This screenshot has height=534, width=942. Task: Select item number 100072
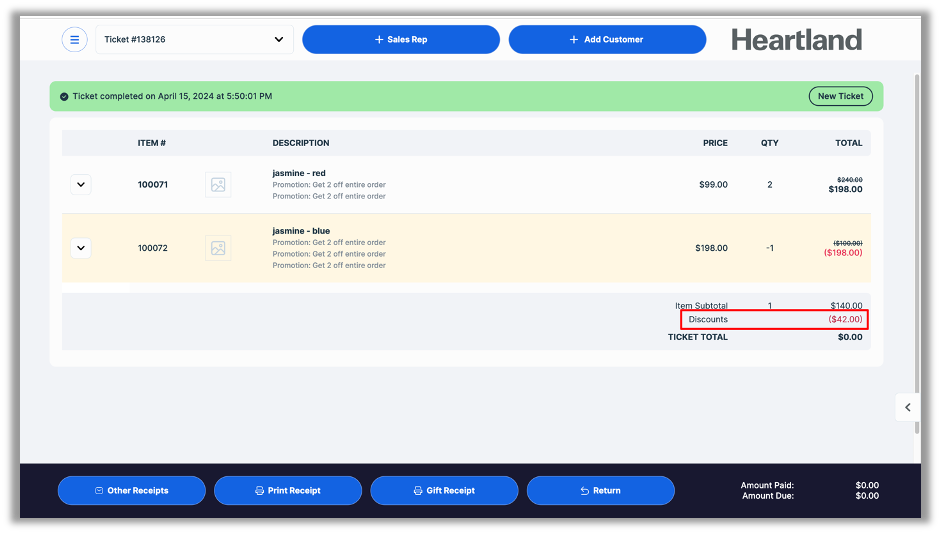[153, 248]
